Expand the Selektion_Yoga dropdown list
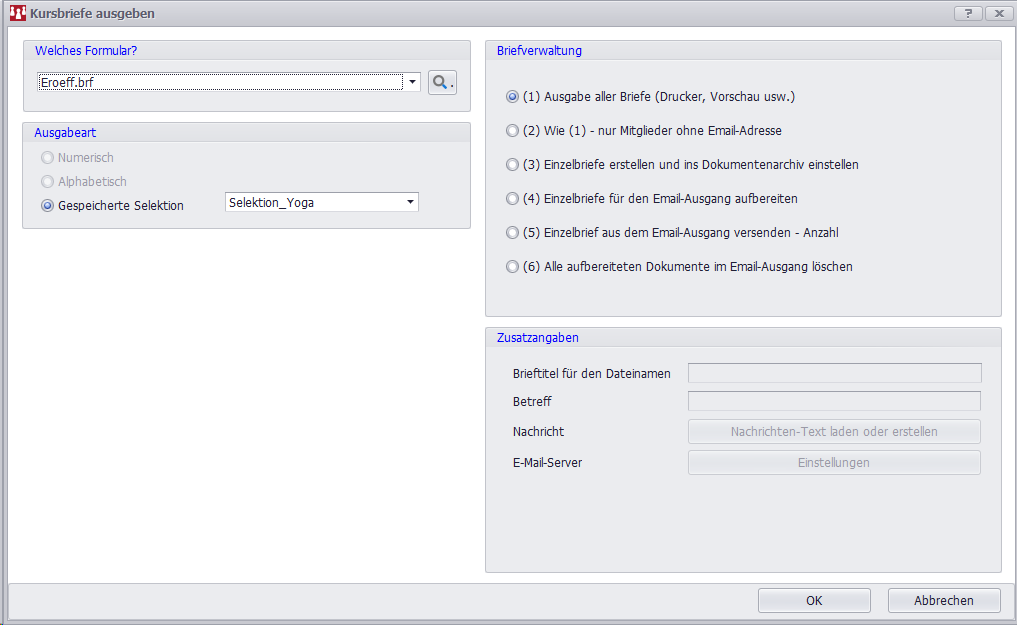 tap(410, 202)
